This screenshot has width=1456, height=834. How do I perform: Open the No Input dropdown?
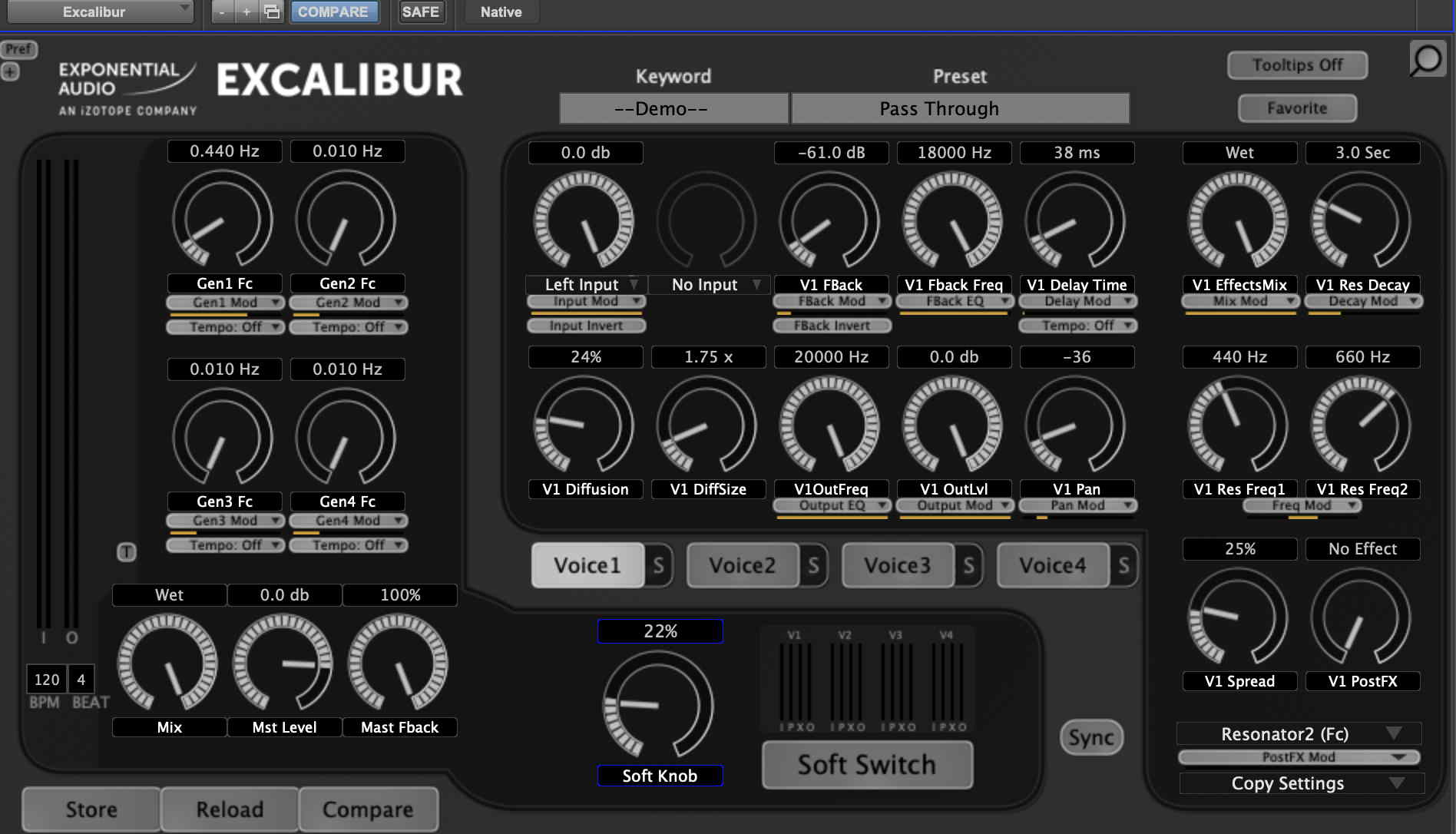(x=709, y=285)
